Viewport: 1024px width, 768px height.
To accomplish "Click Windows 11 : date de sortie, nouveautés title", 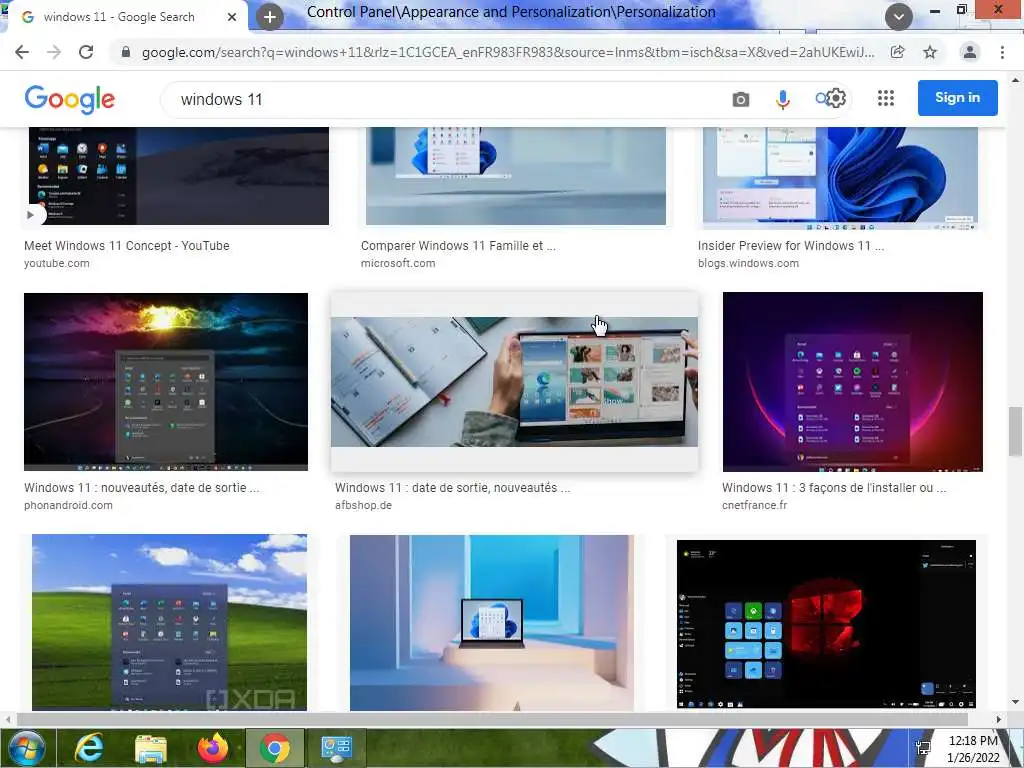I will (453, 488).
